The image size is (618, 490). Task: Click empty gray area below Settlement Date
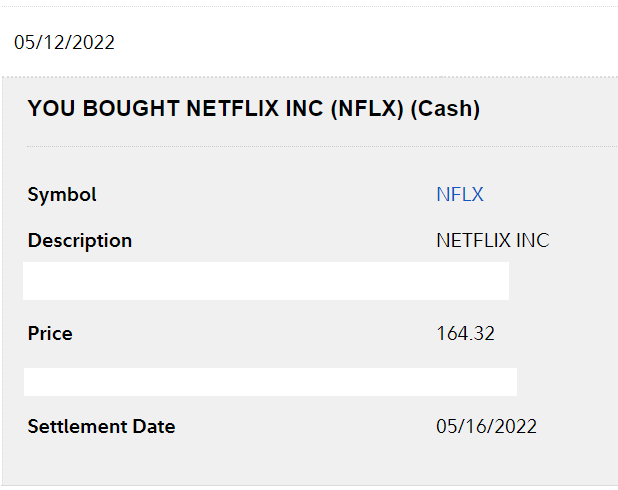300,465
